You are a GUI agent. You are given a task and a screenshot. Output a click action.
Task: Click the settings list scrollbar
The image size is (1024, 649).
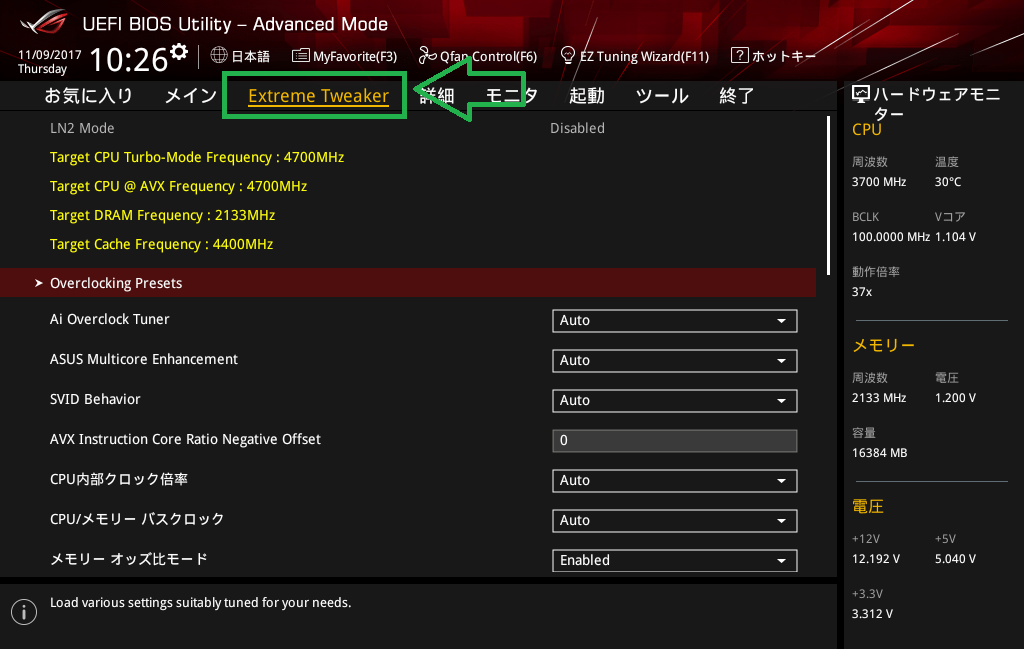click(828, 196)
